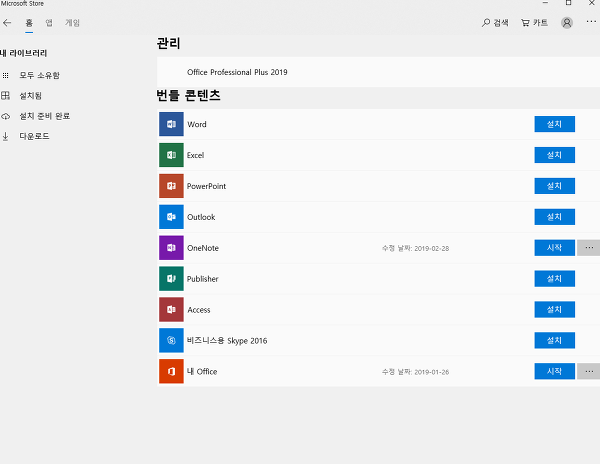This screenshot has height=464, width=600.
Task: Minimize the Microsoft Store window
Action: pyautogui.click(x=545, y=3)
